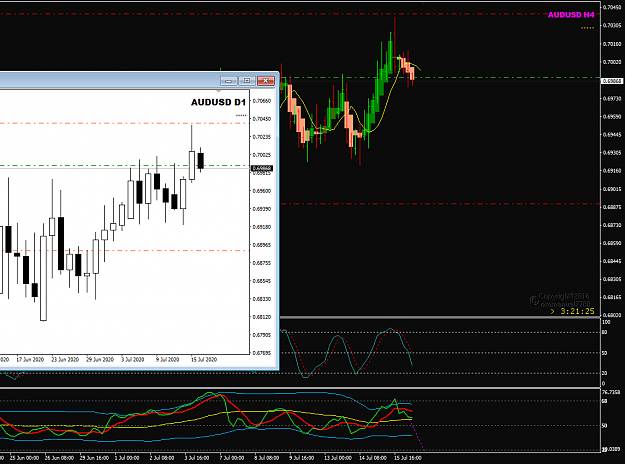Click the 76.7358 value on bottom indicator scale
The width and height of the screenshot is (625, 464).
click(x=611, y=393)
